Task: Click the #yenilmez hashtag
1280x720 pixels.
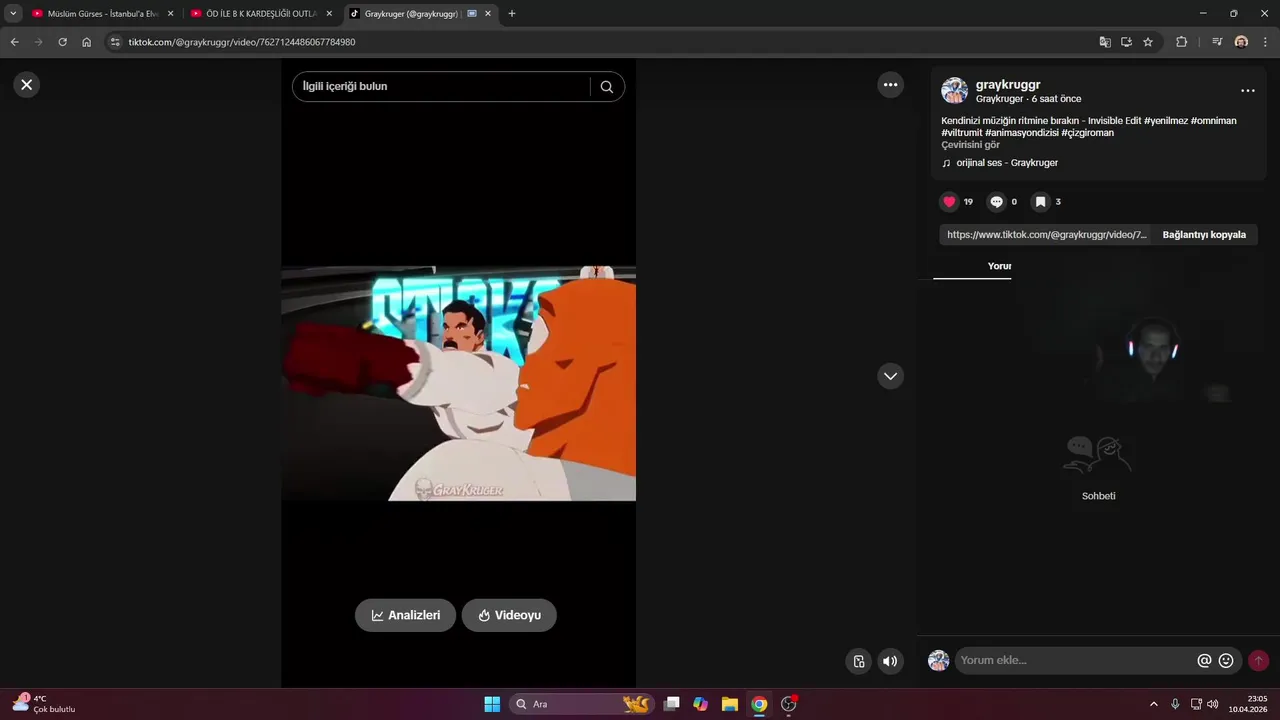Action: tap(1166, 121)
